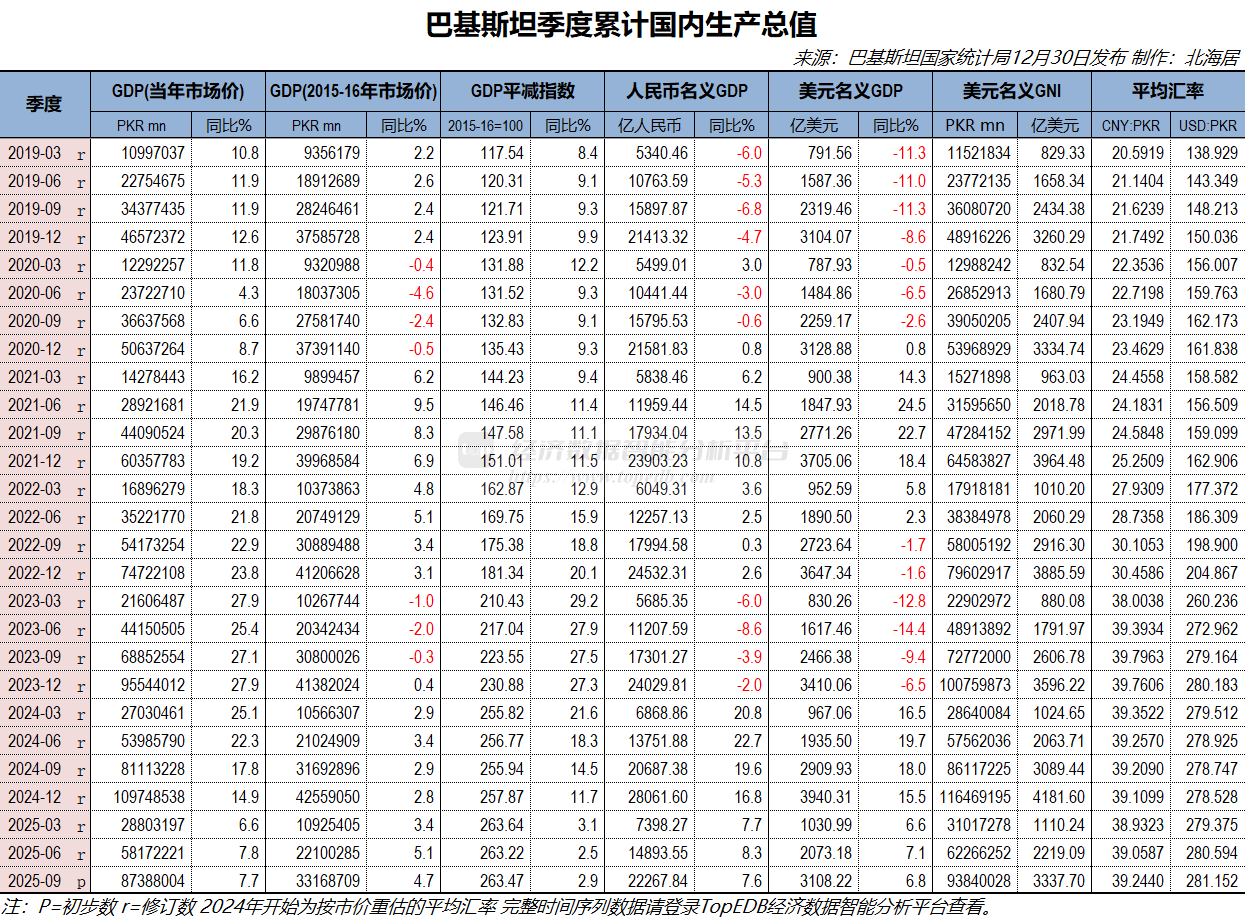The image size is (1245, 921).
Task: Click the 人民币名义GDP column header
Action: [686, 90]
